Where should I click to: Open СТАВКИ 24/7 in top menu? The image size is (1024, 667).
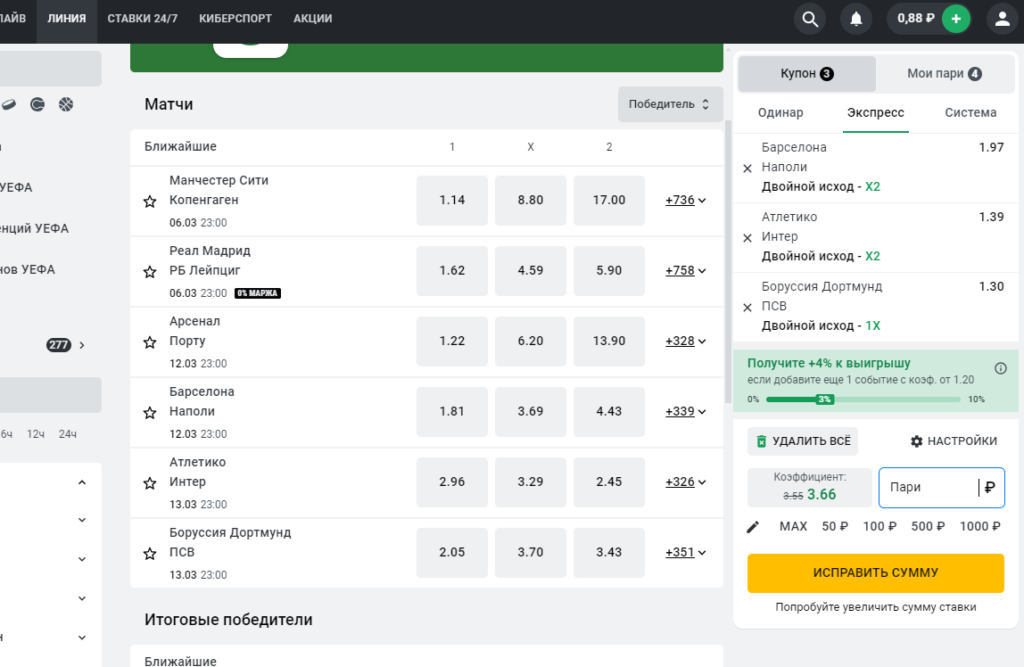(x=142, y=19)
